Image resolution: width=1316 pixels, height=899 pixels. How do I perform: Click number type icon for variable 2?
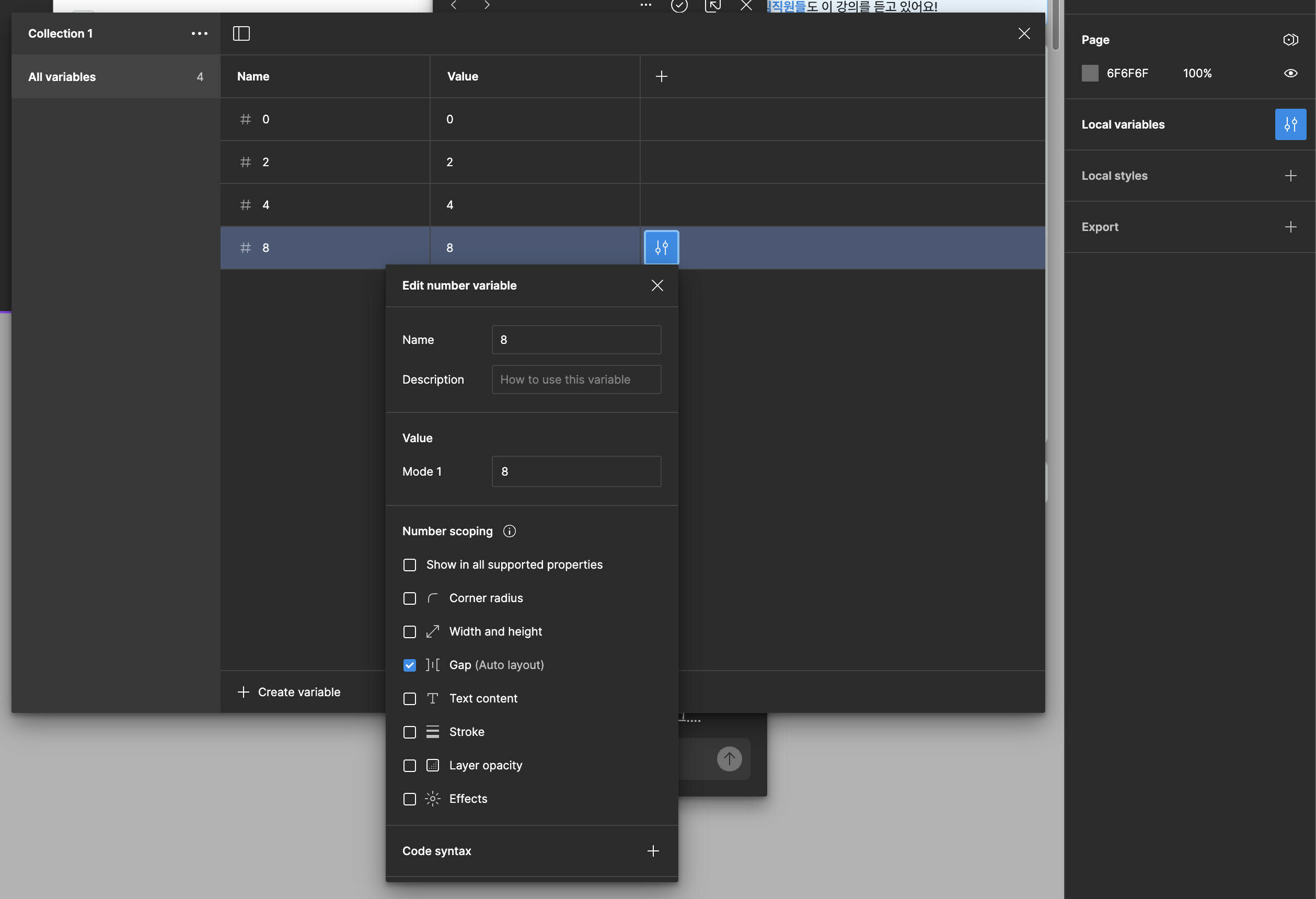pos(245,162)
